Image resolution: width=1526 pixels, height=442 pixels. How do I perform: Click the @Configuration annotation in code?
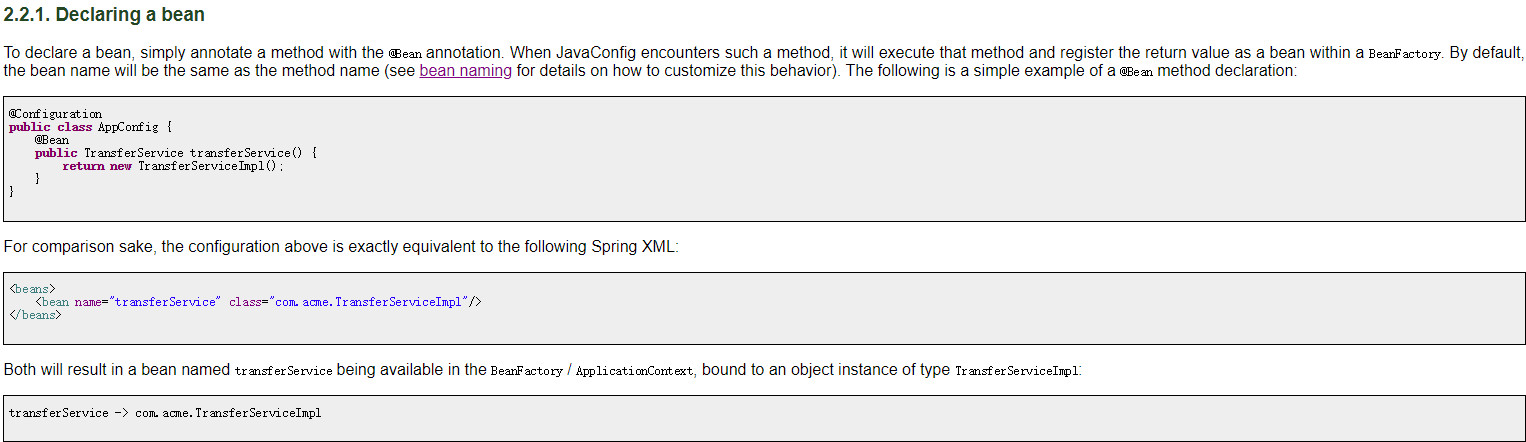click(55, 114)
